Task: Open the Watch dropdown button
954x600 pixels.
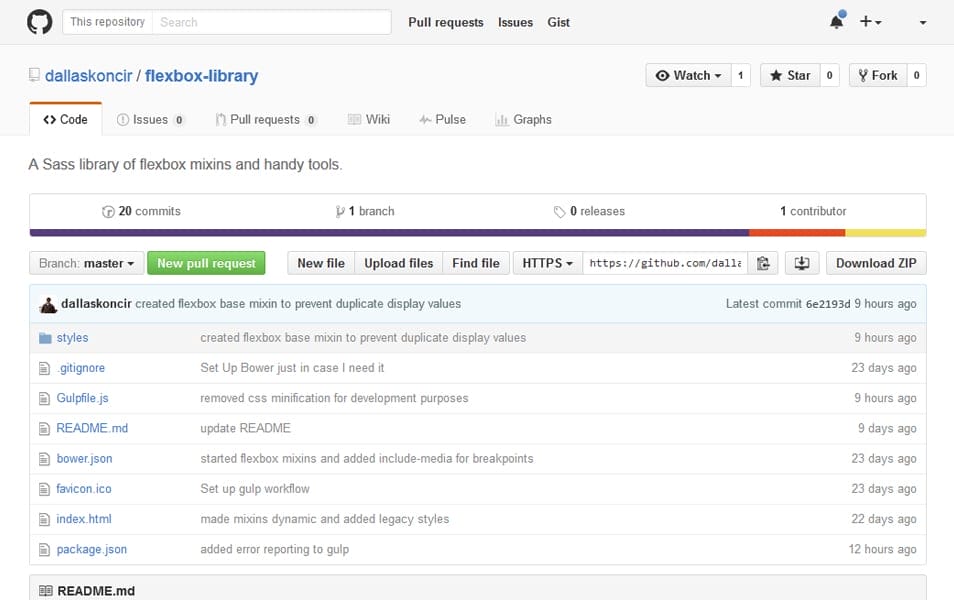Action: tap(689, 75)
